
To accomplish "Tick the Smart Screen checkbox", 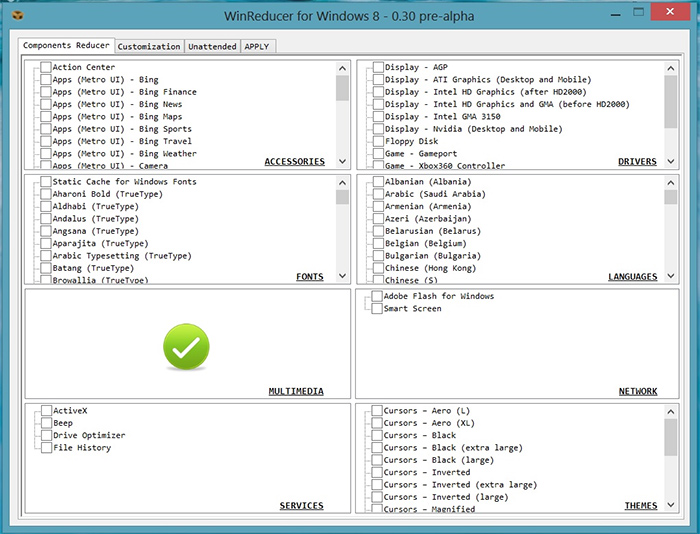I will coord(377,309).
